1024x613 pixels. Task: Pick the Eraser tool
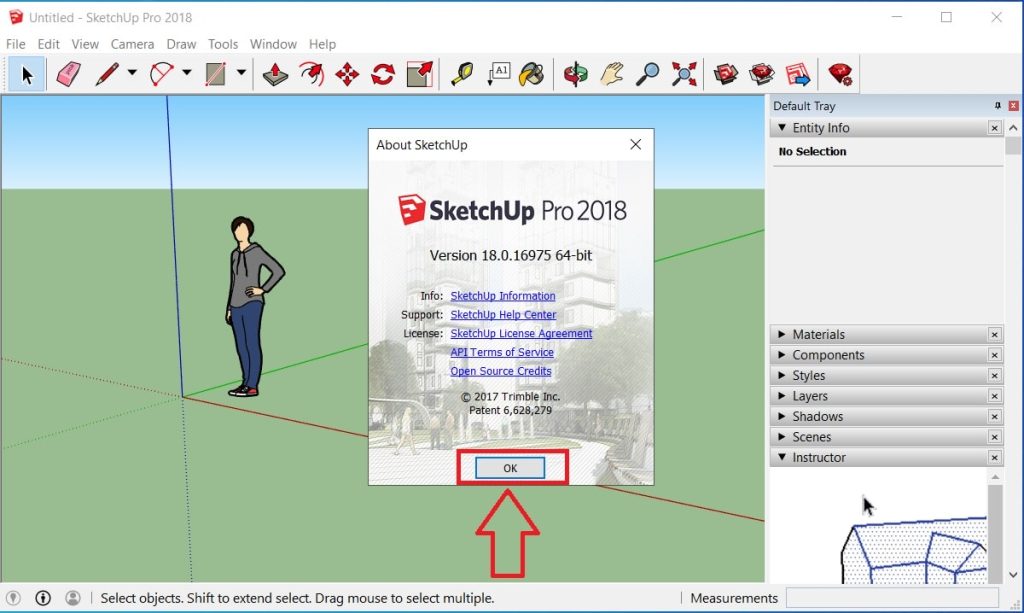[x=69, y=74]
